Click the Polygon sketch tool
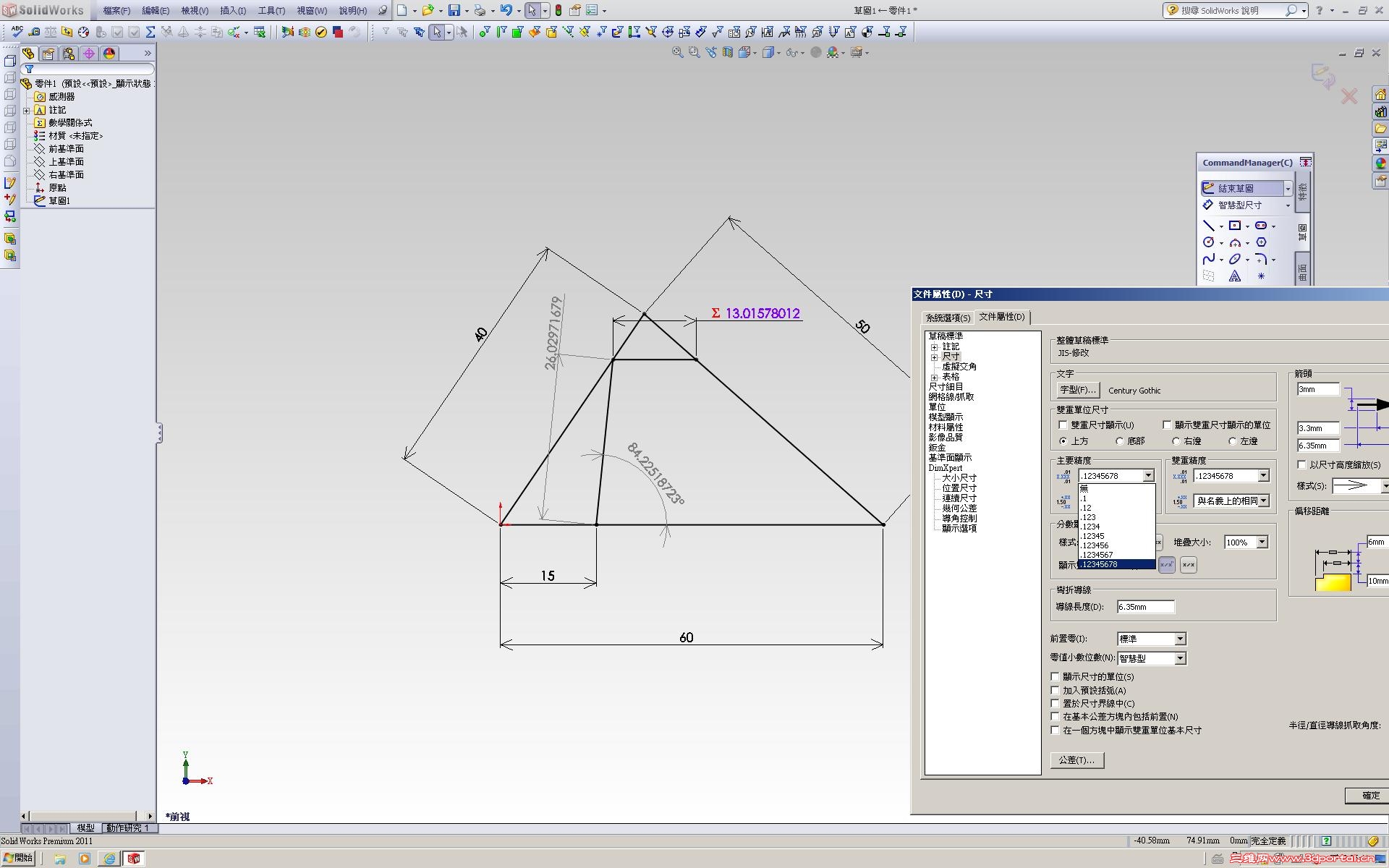 (1261, 242)
